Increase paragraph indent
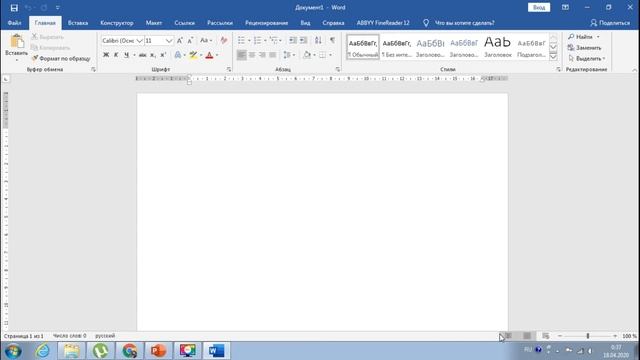Viewport: 640px width, 360px height. [x=304, y=40]
